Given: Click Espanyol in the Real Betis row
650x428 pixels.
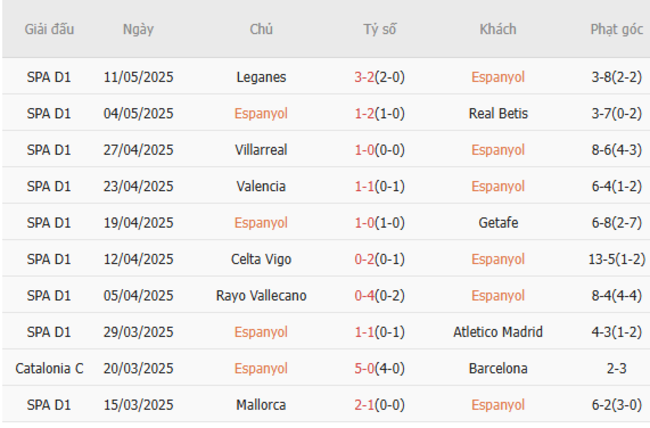Looking at the screenshot, I should point(261,113).
